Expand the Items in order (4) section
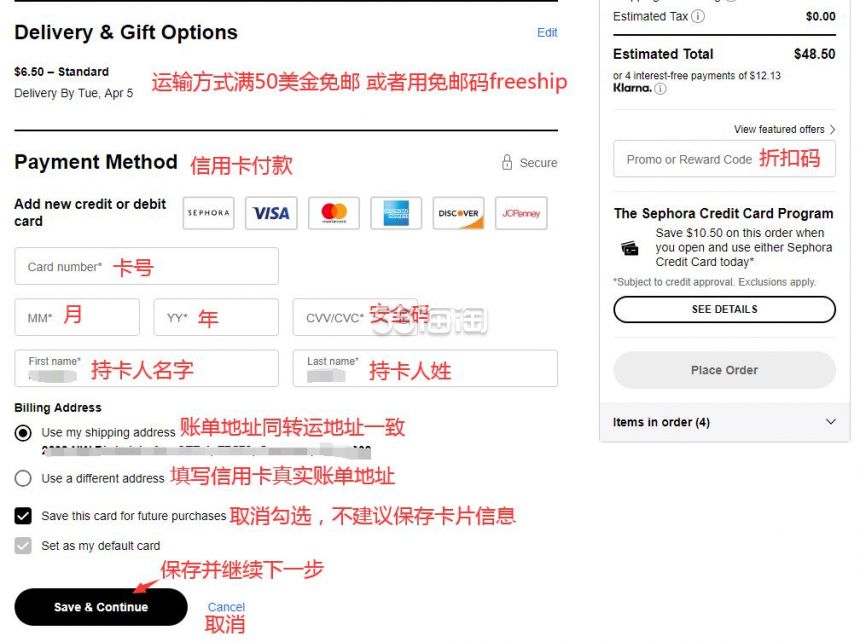This screenshot has height=642, width=860. point(725,422)
